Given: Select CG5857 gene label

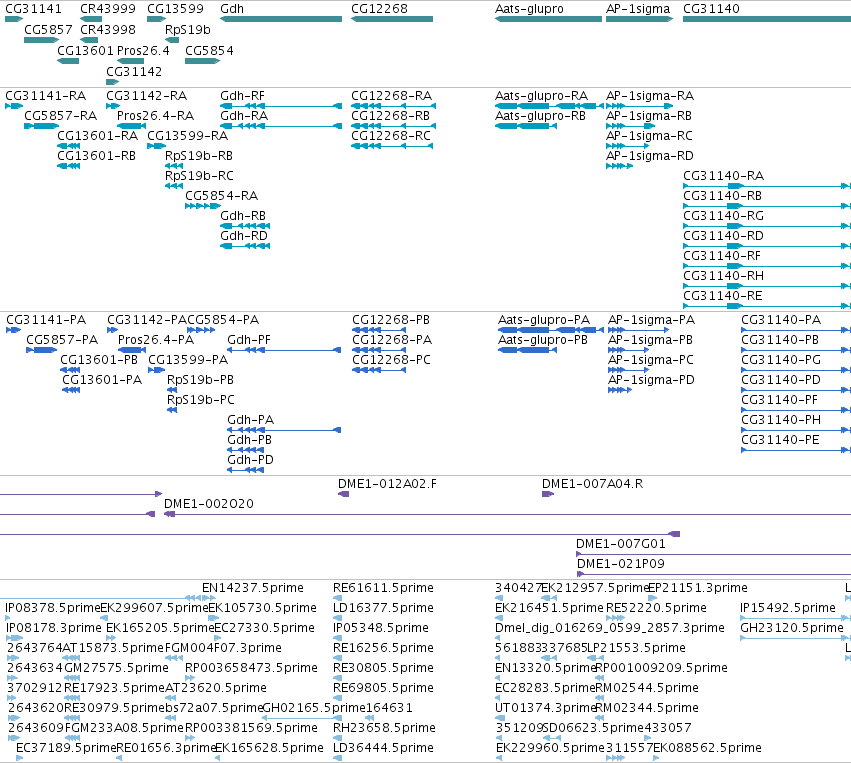Looking at the screenshot, I should [48, 30].
